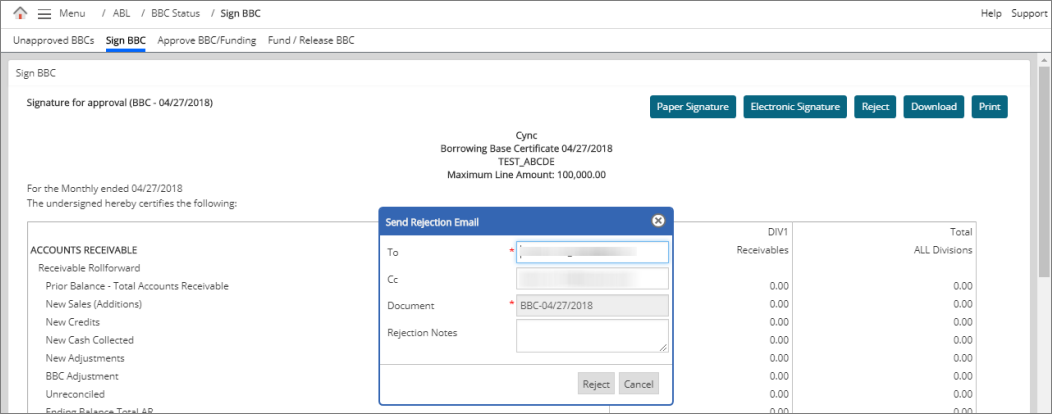Switch to Unapproved BBCs tab

point(53,41)
